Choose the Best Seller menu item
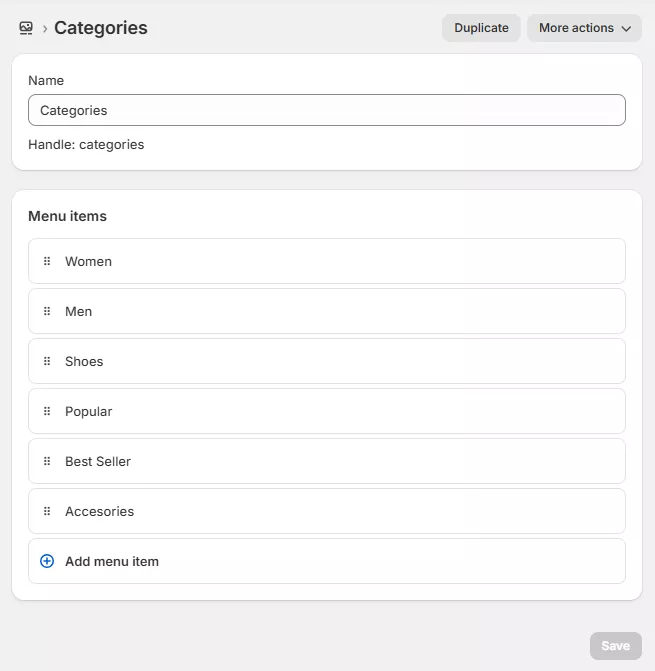The height and width of the screenshot is (671, 655). point(98,461)
